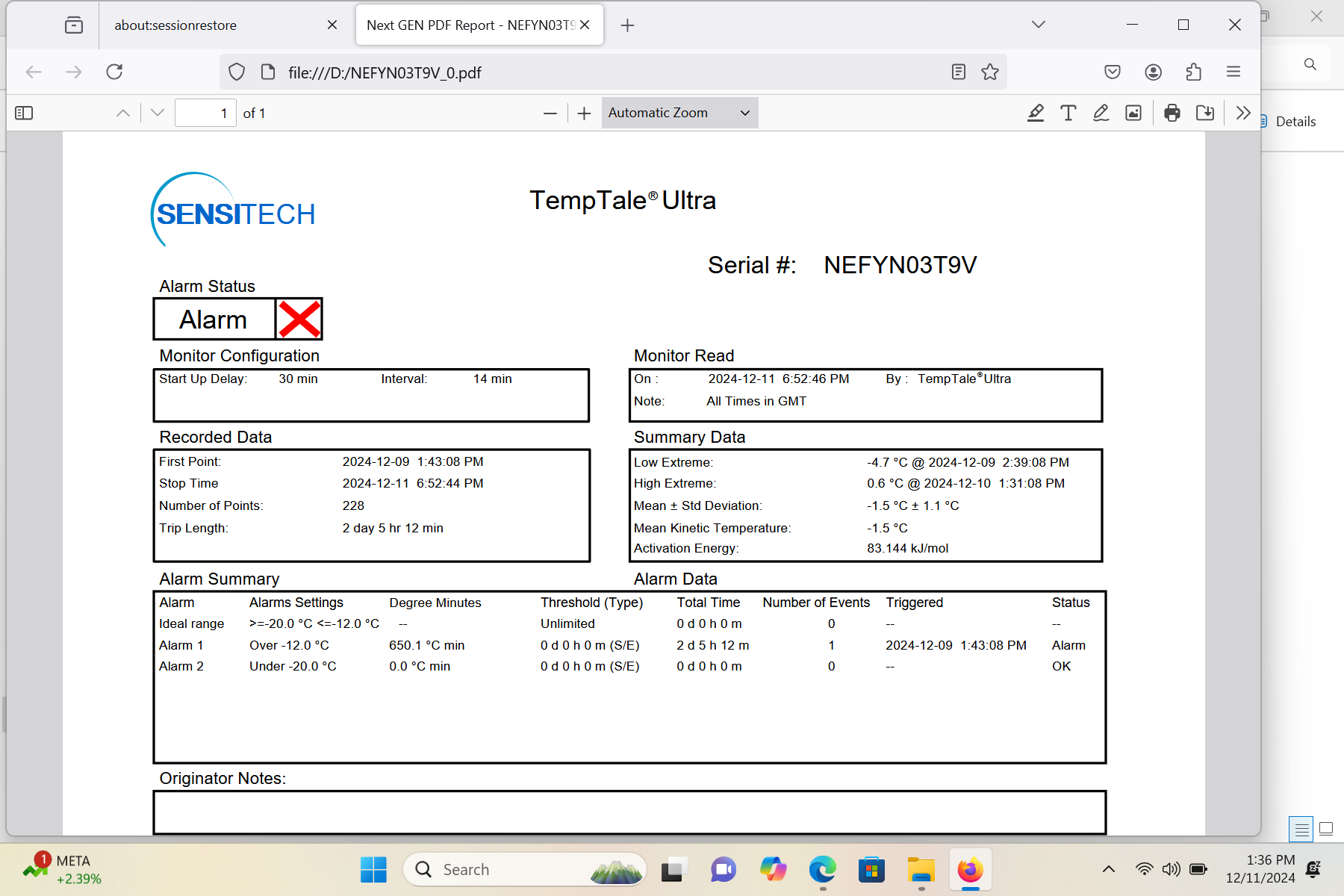
Task: Open Windows Start menu
Action: tap(373, 870)
